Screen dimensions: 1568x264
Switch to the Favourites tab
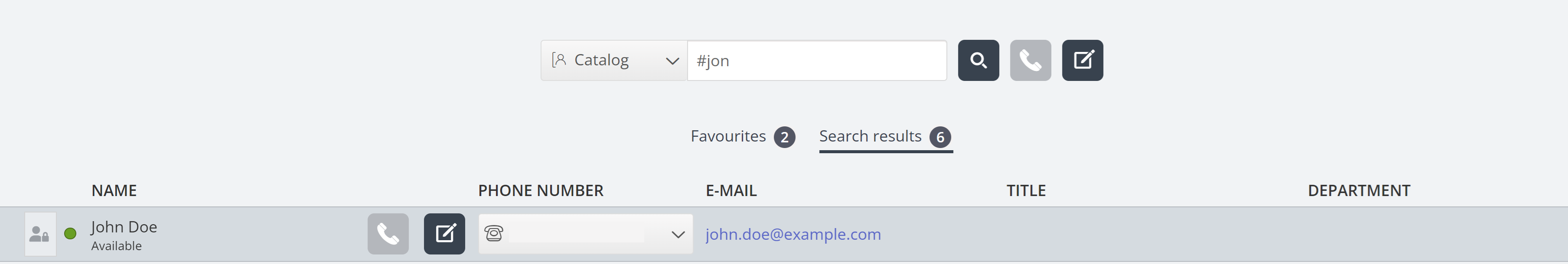coord(728,136)
